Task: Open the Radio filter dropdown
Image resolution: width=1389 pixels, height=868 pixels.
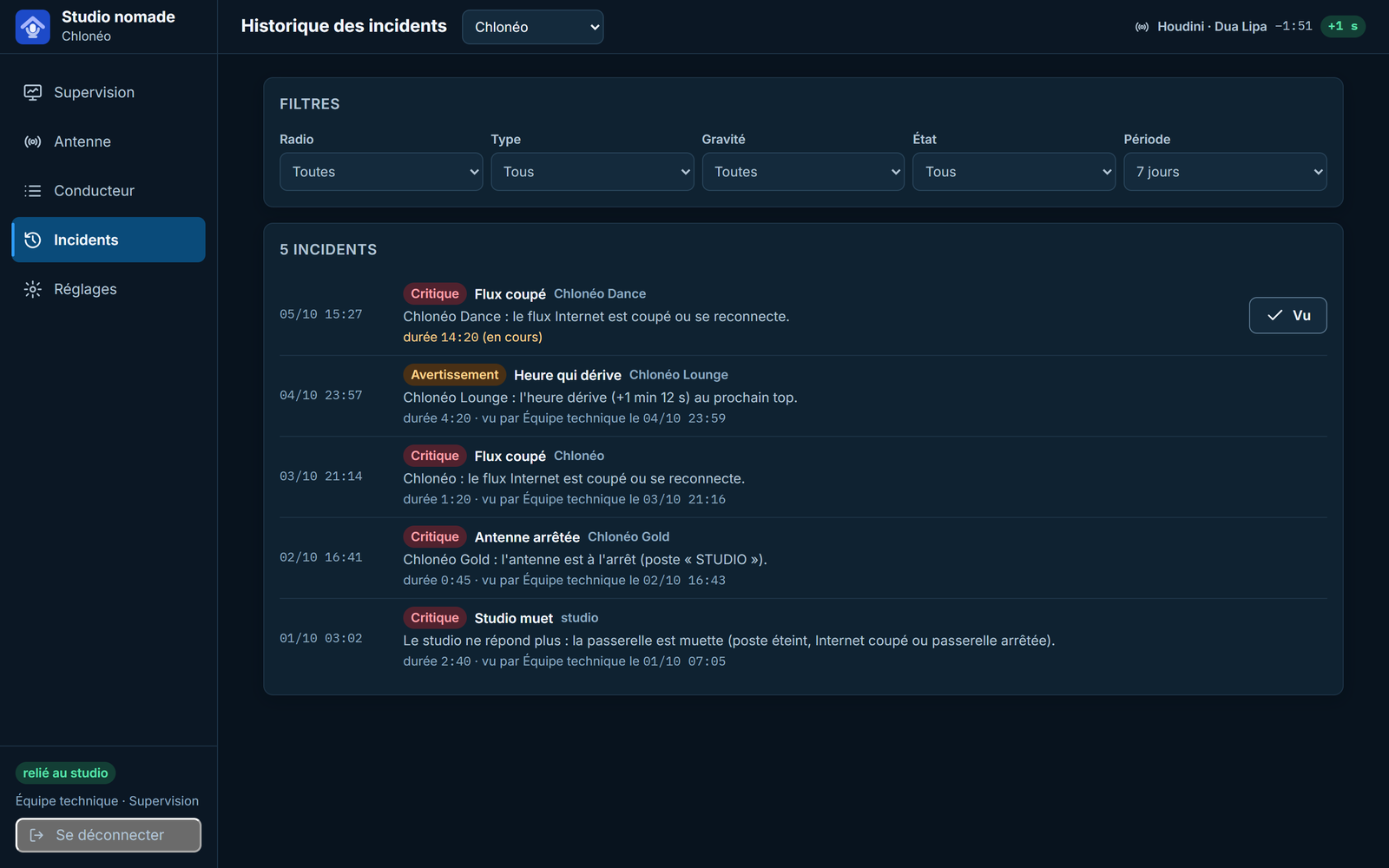Action: pyautogui.click(x=381, y=172)
